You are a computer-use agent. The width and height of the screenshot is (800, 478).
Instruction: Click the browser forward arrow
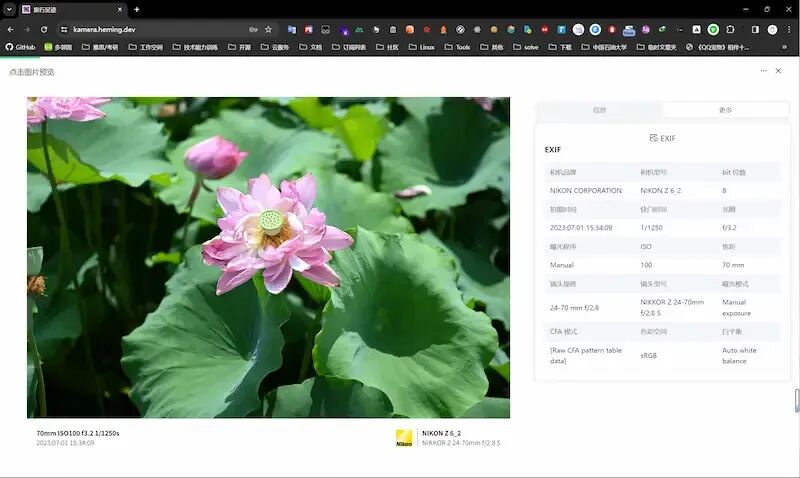click(27, 30)
